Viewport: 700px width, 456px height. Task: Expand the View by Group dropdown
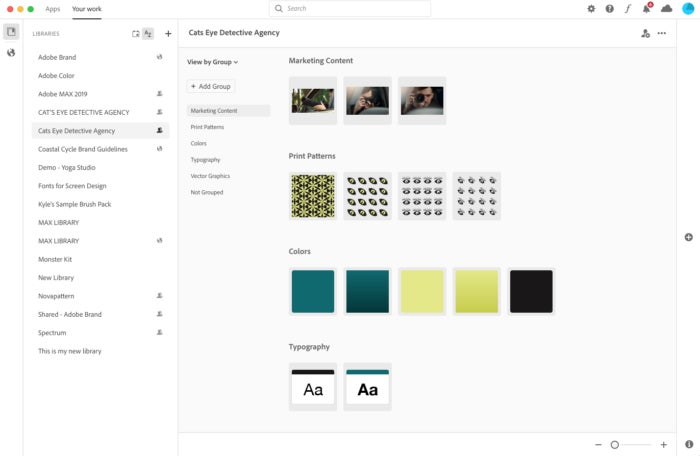pos(212,62)
